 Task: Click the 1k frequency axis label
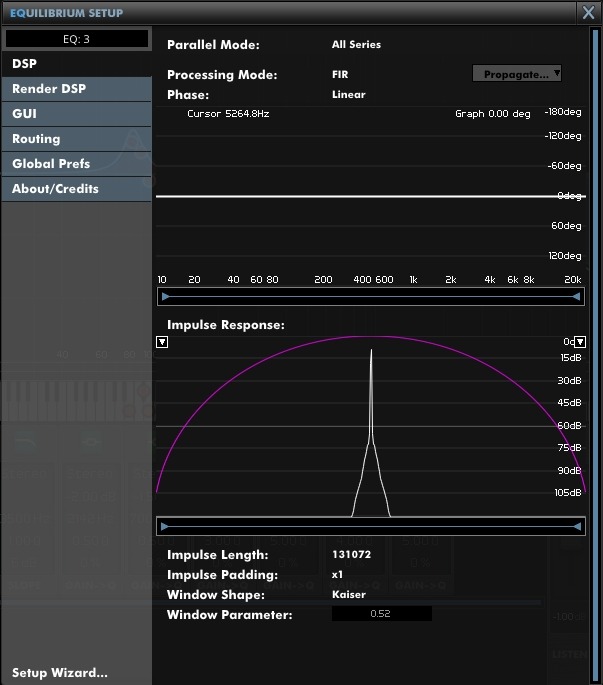tap(413, 280)
